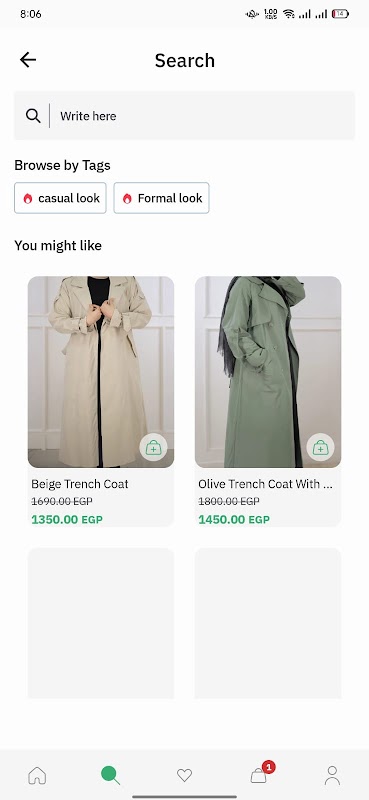Go back using the arrow icon

[x=28, y=60]
